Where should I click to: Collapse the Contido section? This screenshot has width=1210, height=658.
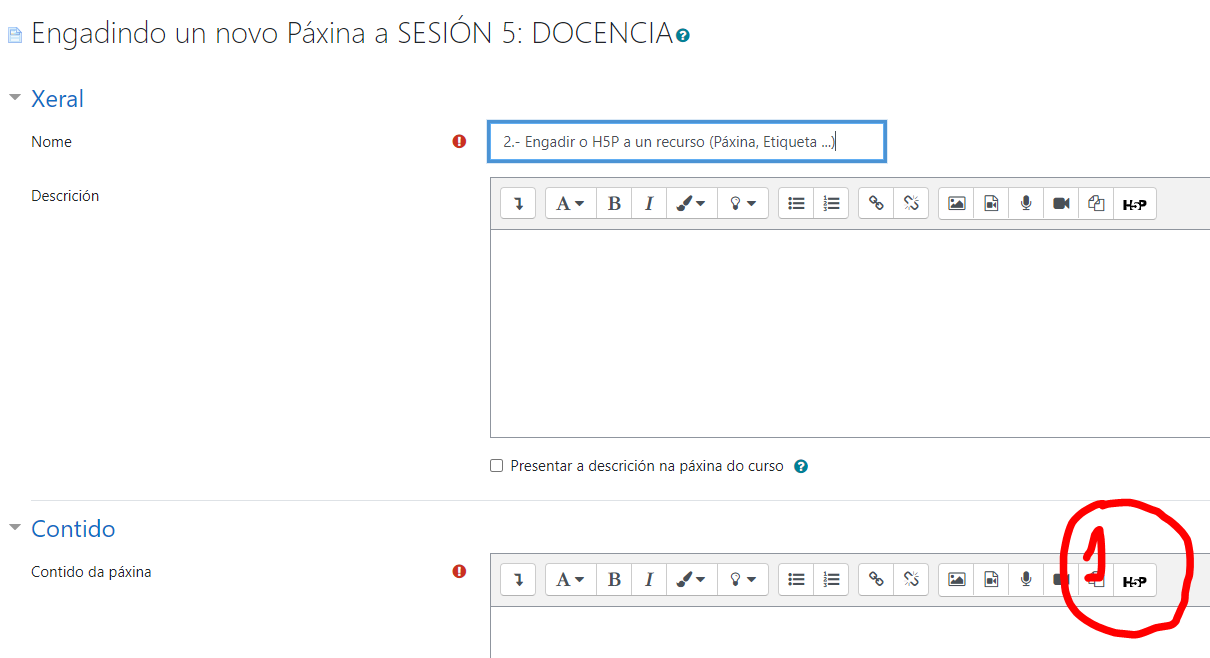tap(15, 528)
